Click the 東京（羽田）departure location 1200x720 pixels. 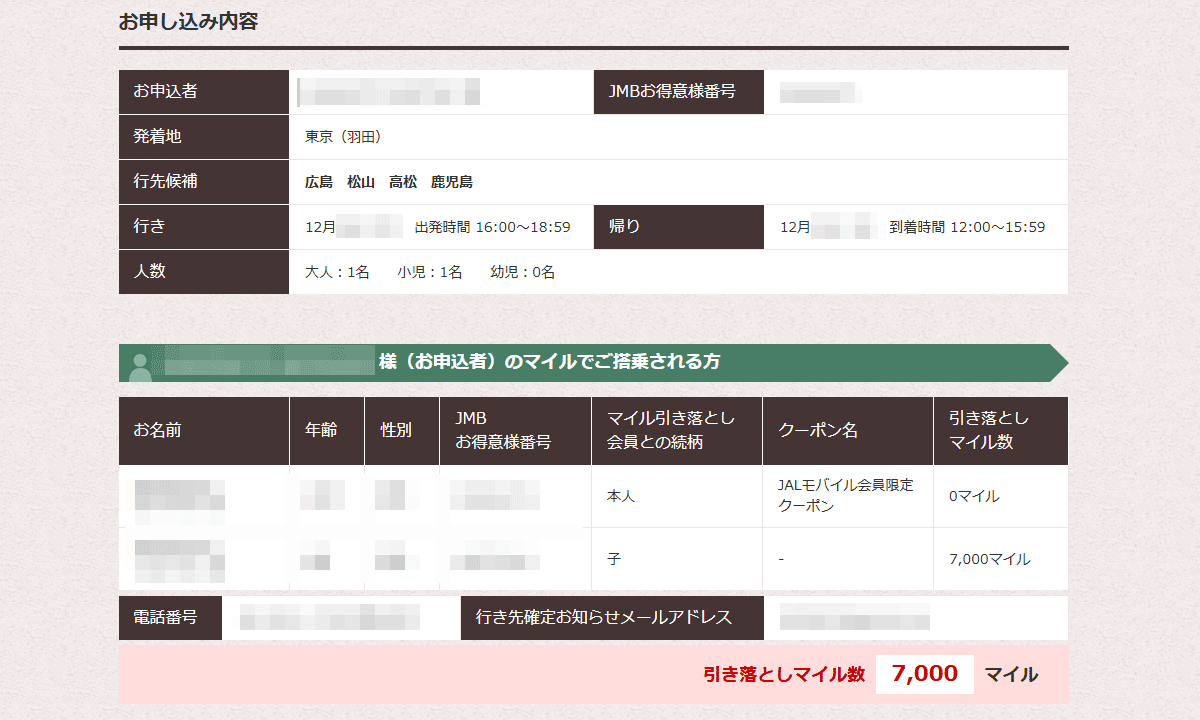[x=341, y=137]
